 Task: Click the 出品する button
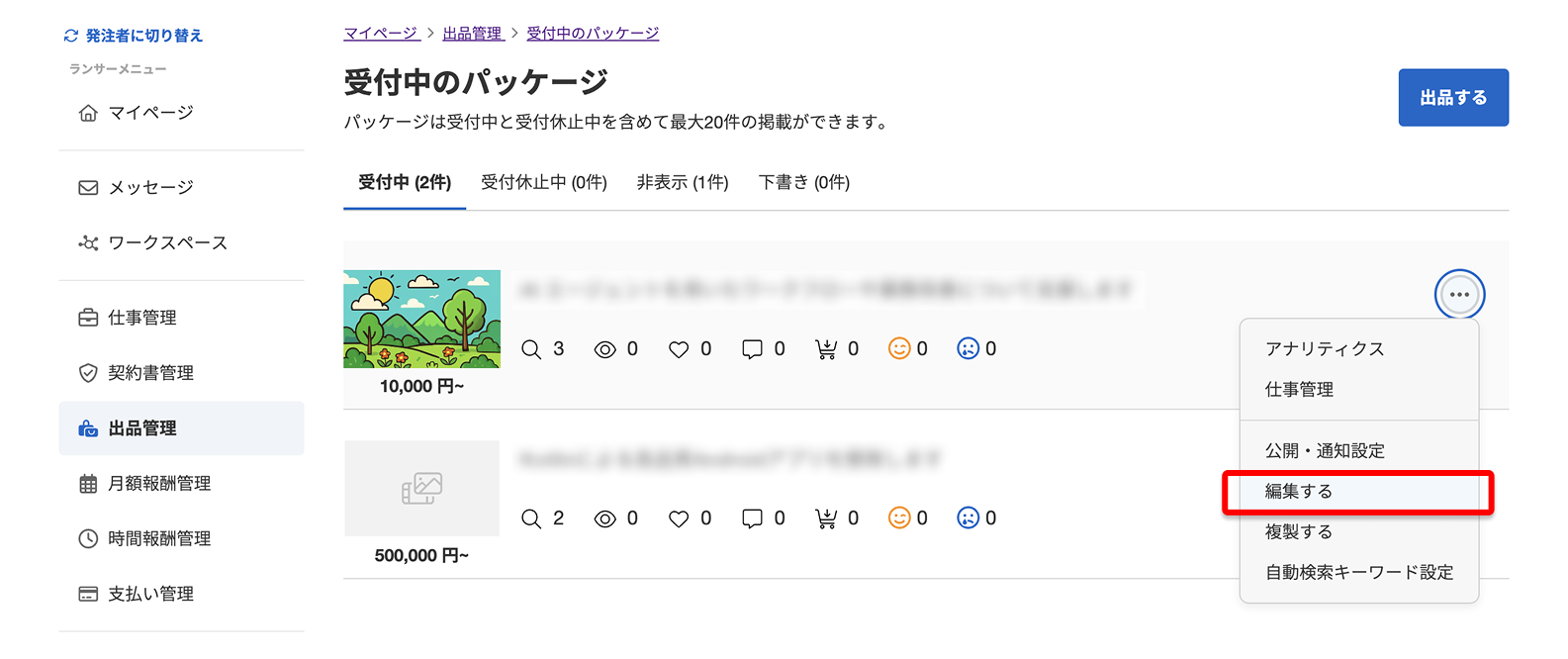(x=1453, y=97)
